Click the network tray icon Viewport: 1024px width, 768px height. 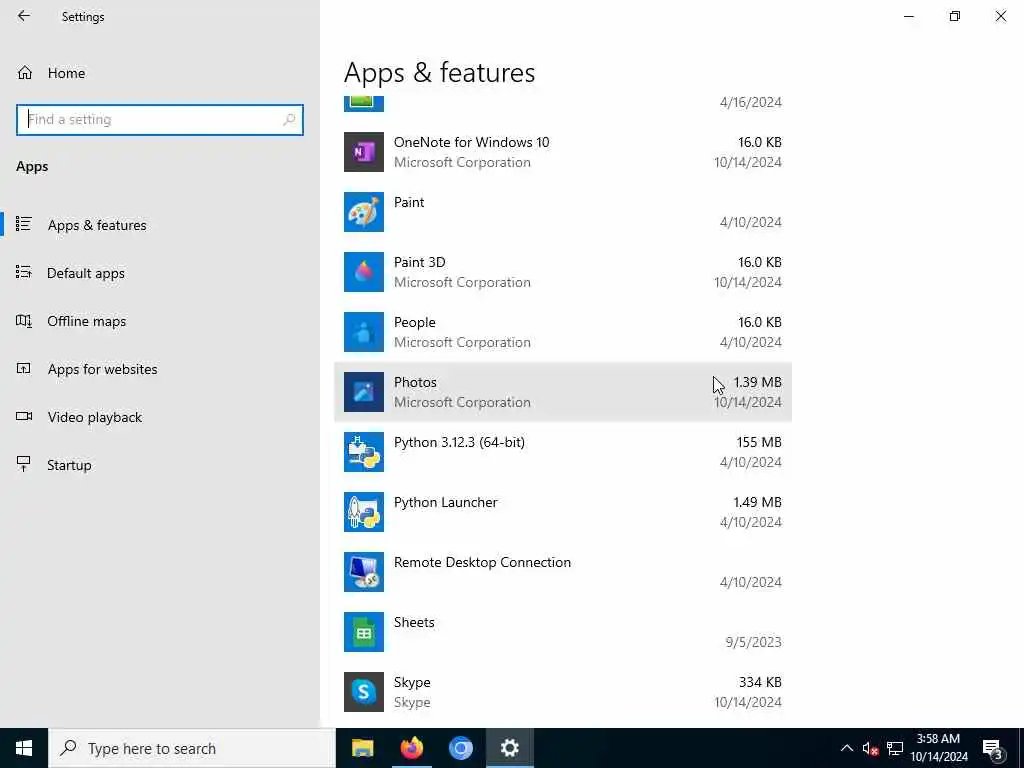coord(895,748)
